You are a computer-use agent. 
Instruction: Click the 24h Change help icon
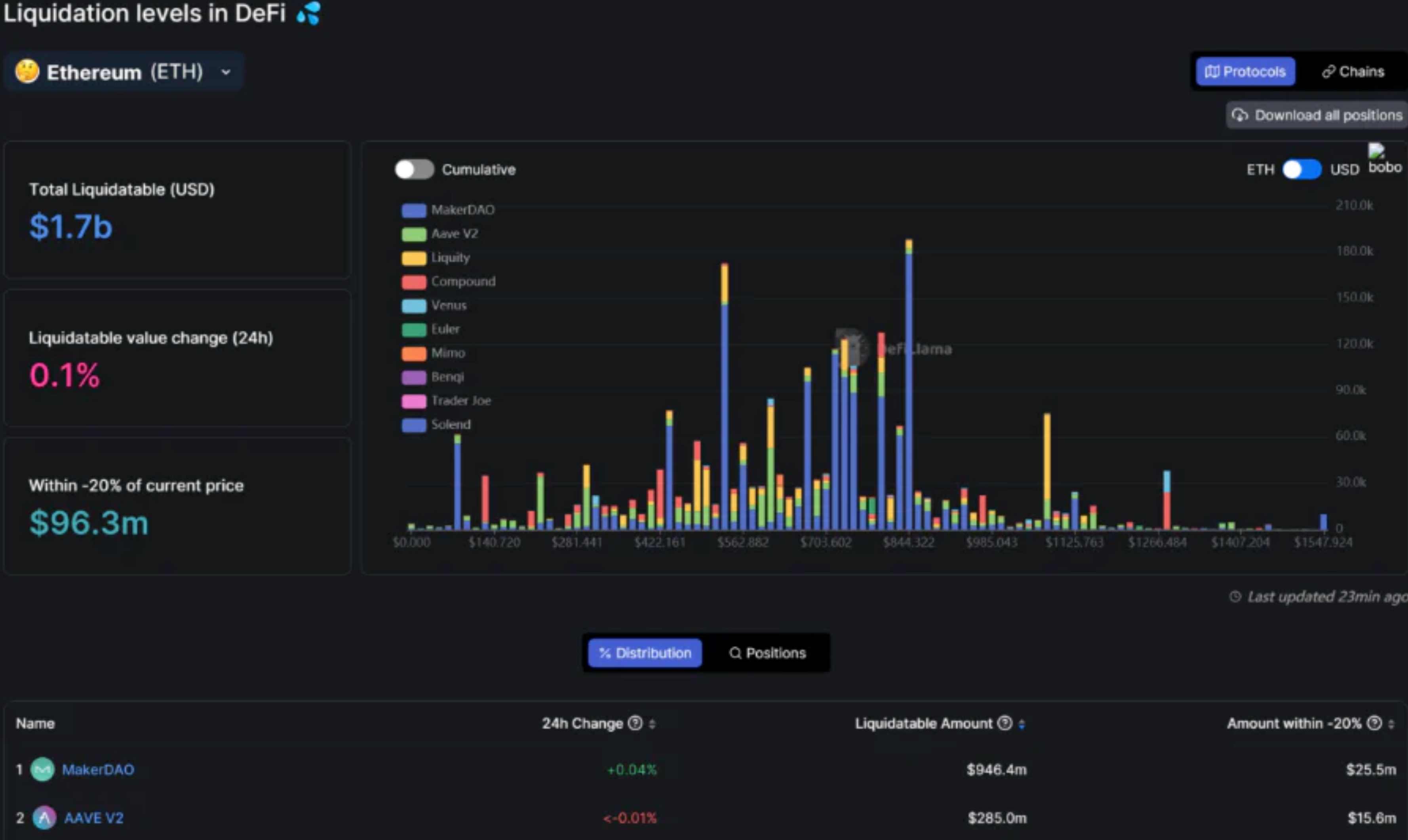635,723
